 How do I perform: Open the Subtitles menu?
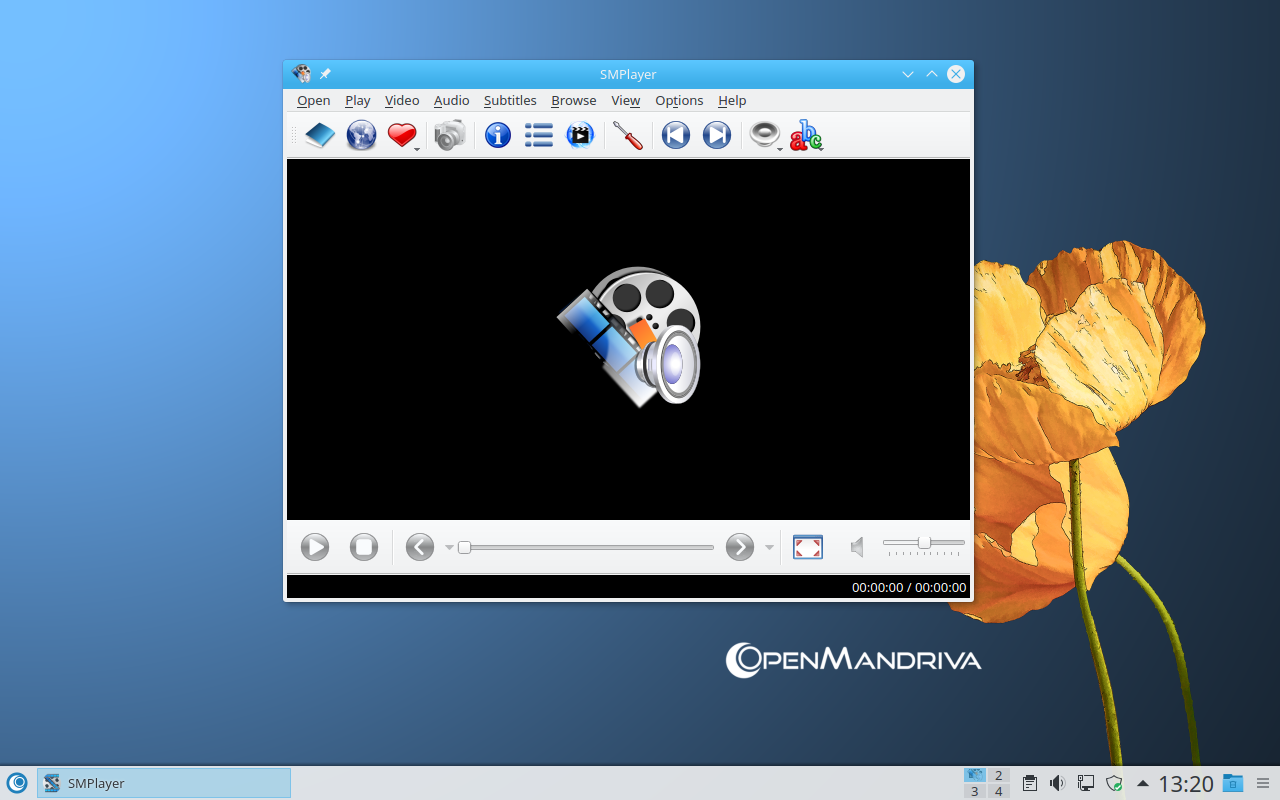509,100
